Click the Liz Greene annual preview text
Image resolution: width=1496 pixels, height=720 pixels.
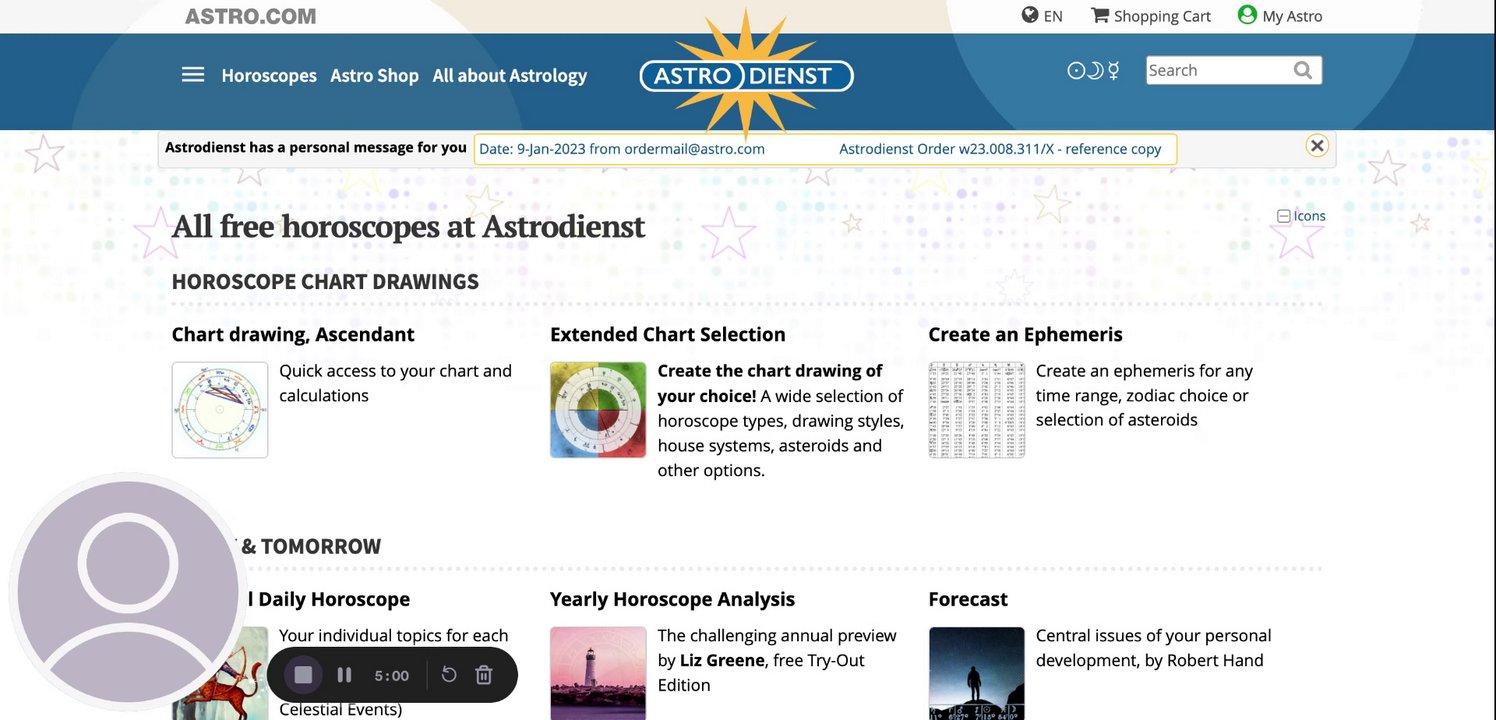[x=777, y=660]
